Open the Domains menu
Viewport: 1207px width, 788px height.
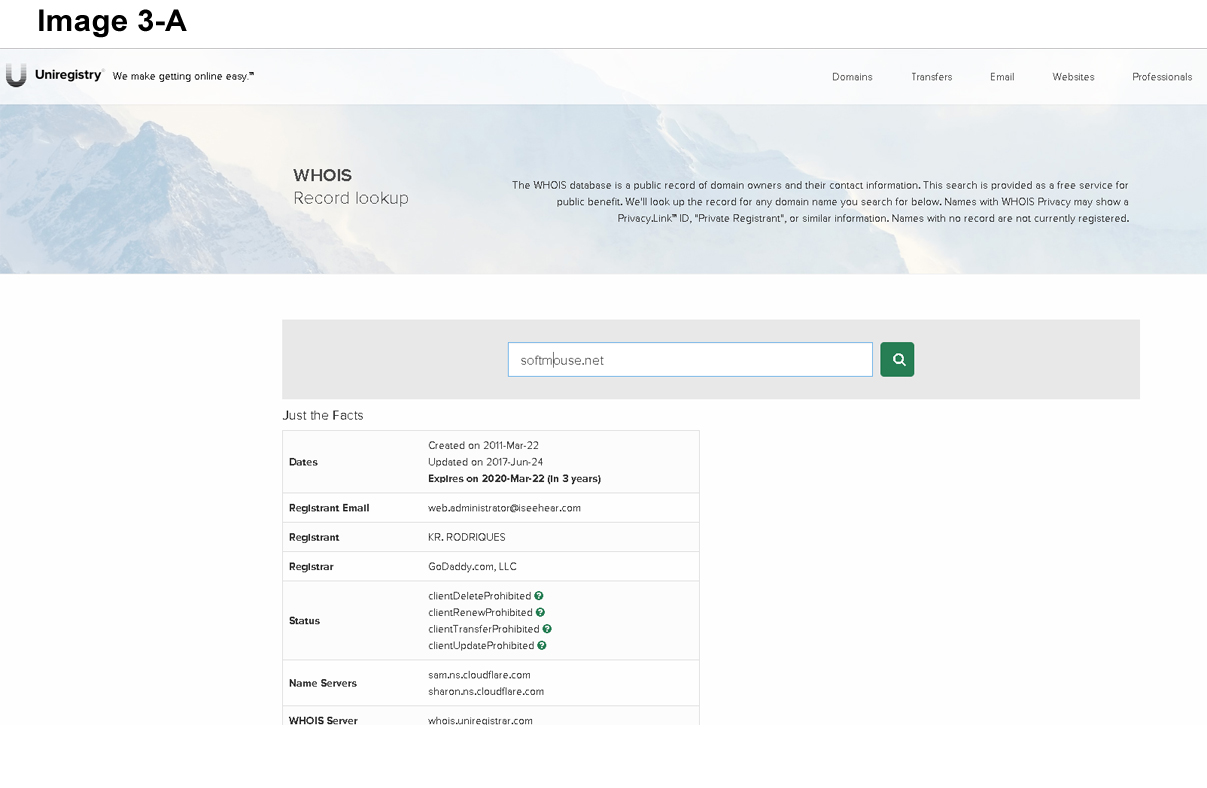pyautogui.click(x=852, y=77)
